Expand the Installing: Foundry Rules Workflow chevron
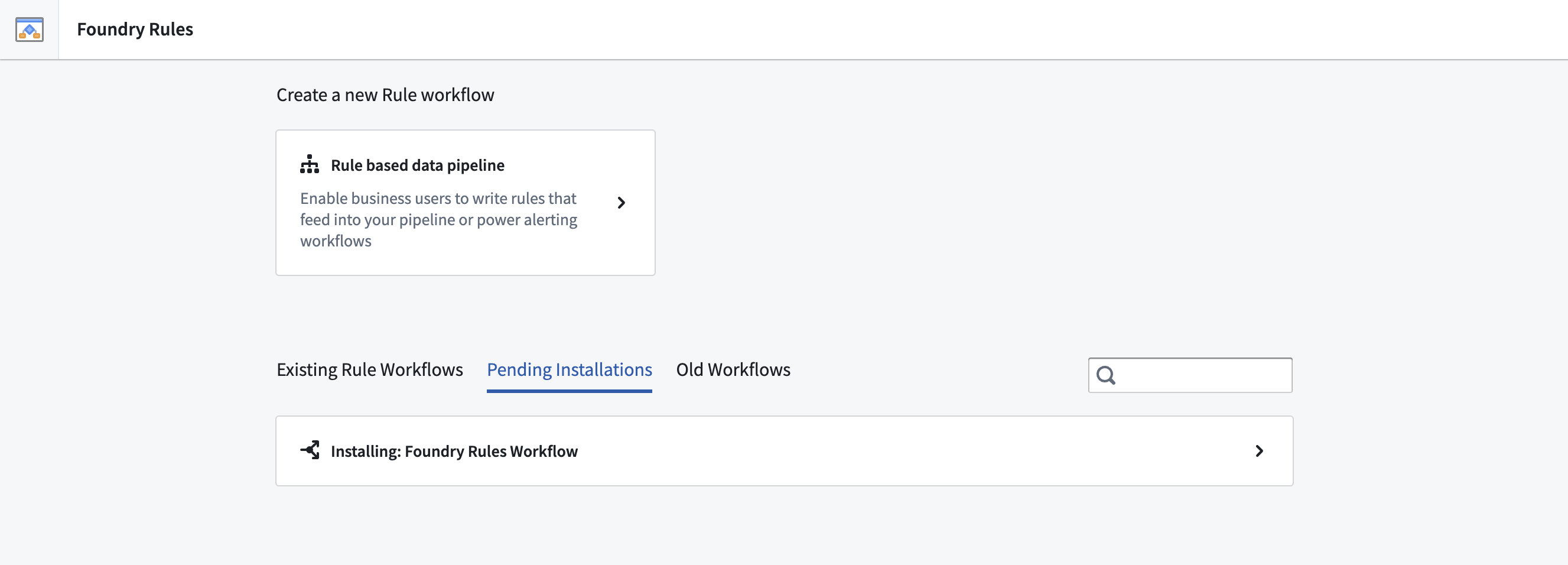 point(1259,450)
